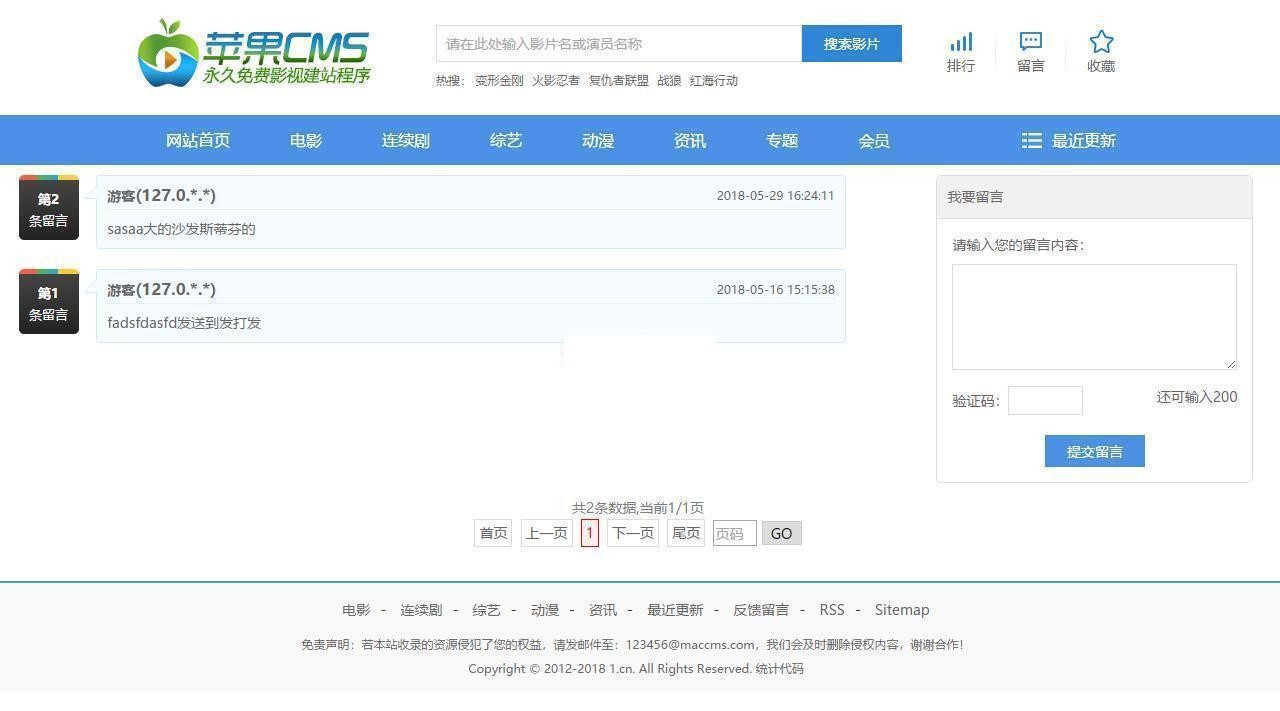This screenshot has width=1280, height=711.
Task: Open the 动漫 section
Action: [597, 140]
